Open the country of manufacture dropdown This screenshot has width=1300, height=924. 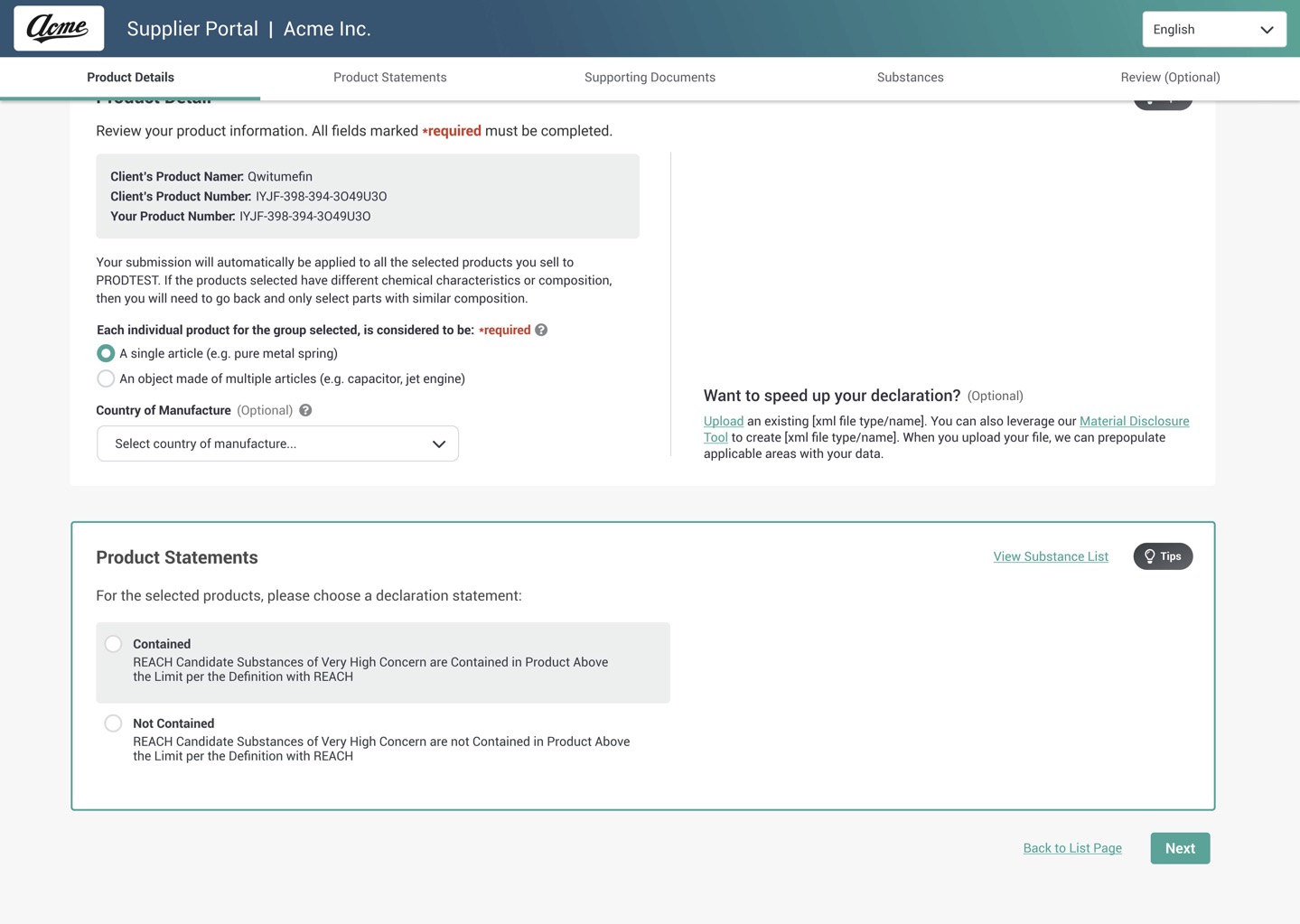277,443
